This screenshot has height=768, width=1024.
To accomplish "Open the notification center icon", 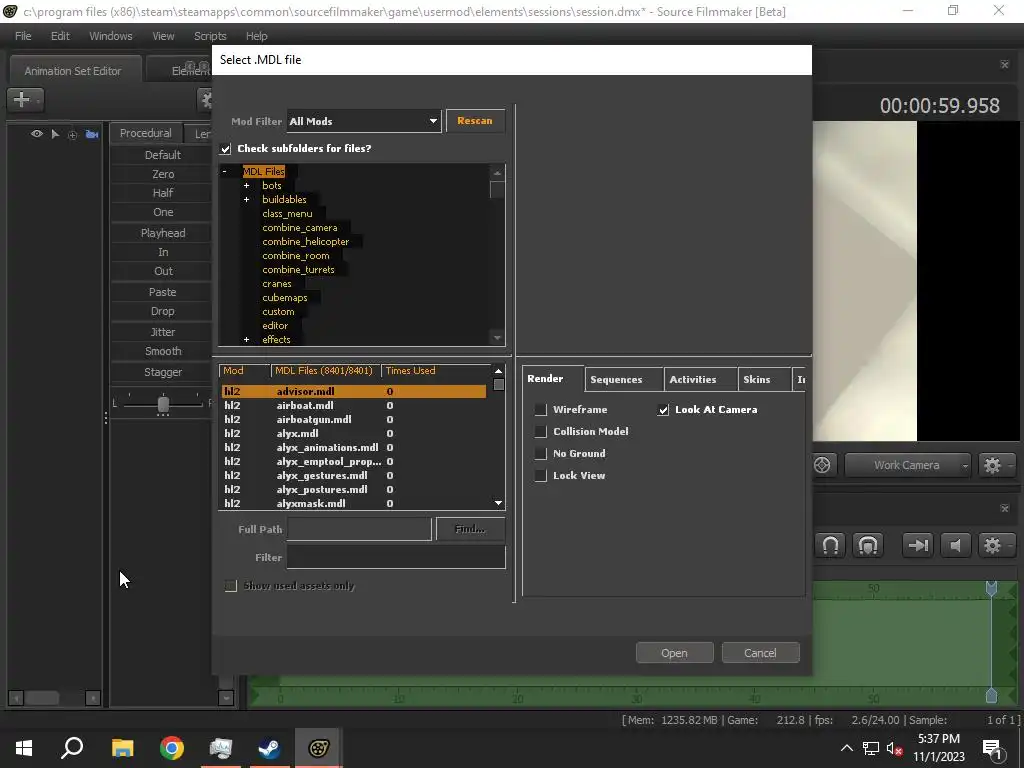I will tap(992, 748).
